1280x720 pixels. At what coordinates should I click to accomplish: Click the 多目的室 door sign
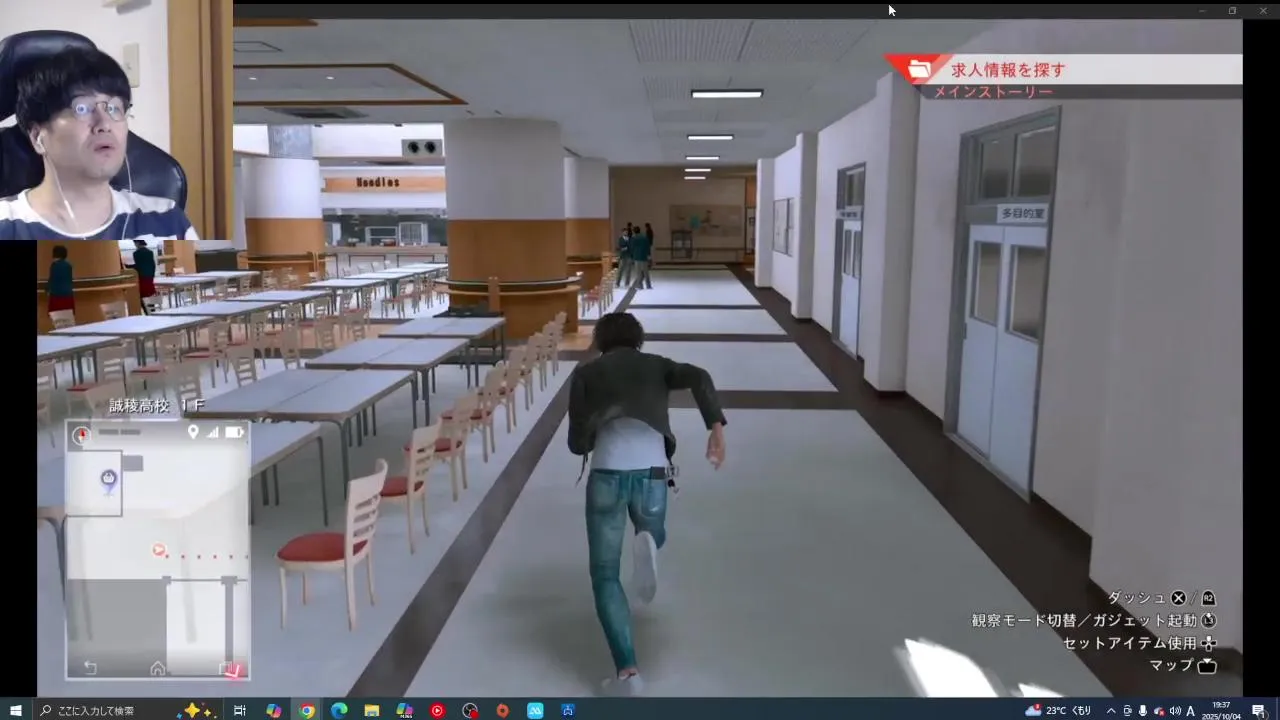tap(1023, 213)
